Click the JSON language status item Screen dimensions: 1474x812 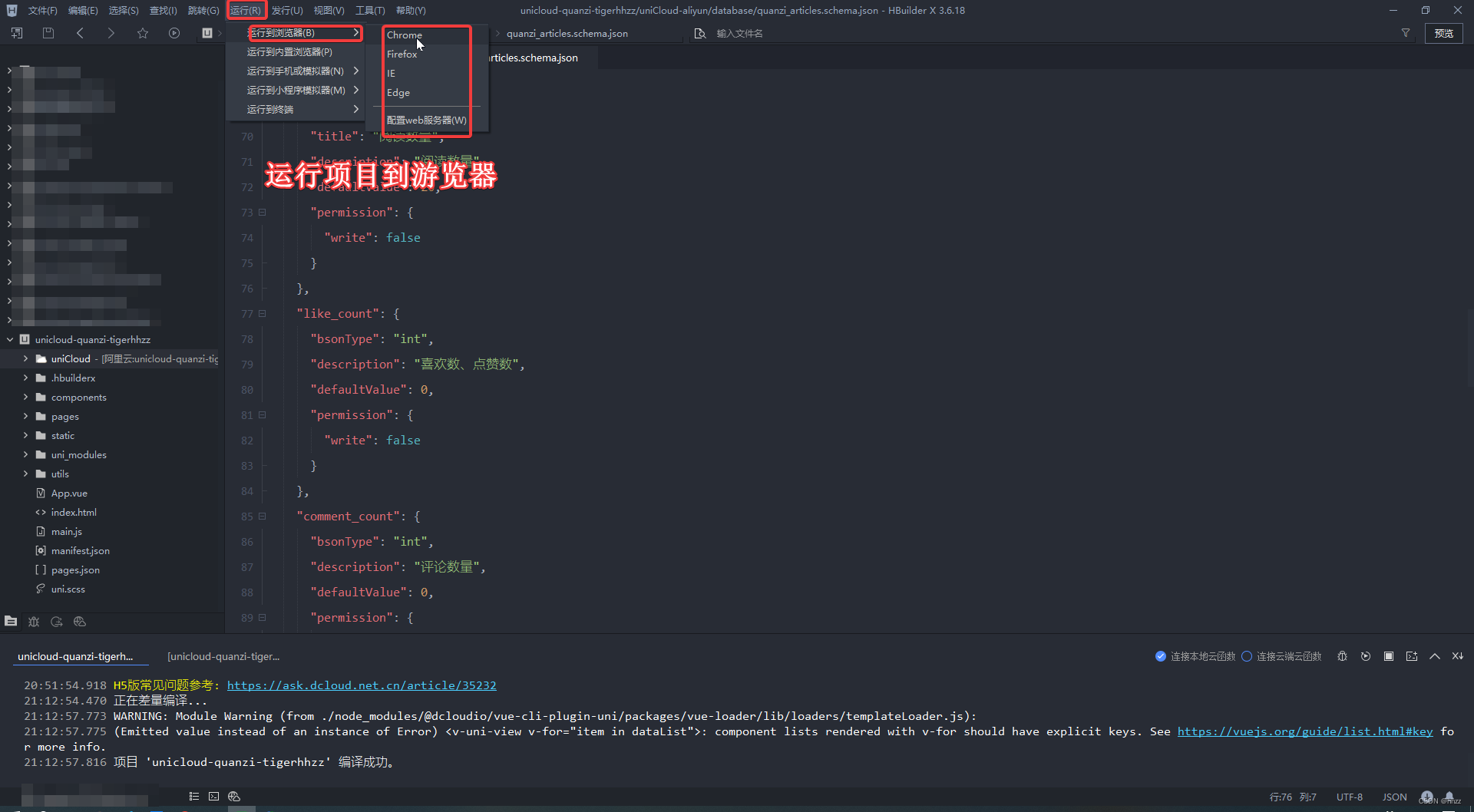click(x=1395, y=797)
